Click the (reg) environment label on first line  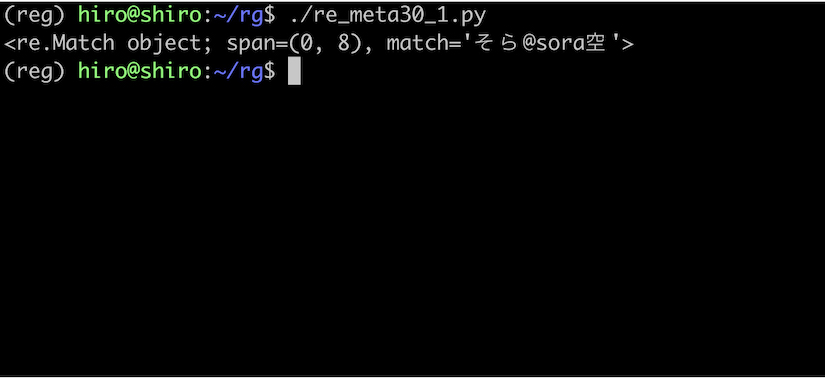click(x=34, y=16)
